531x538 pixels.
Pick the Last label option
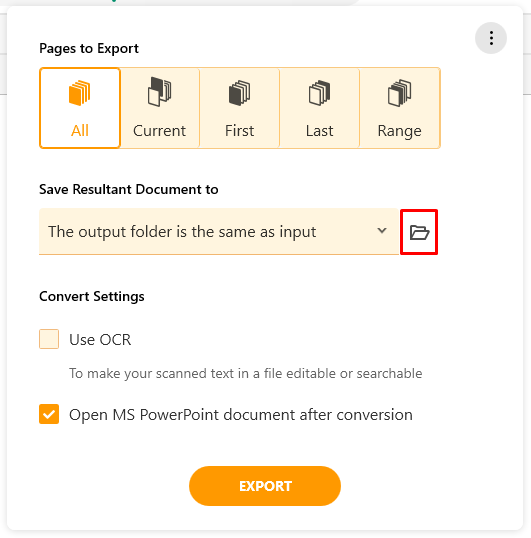[x=319, y=131]
